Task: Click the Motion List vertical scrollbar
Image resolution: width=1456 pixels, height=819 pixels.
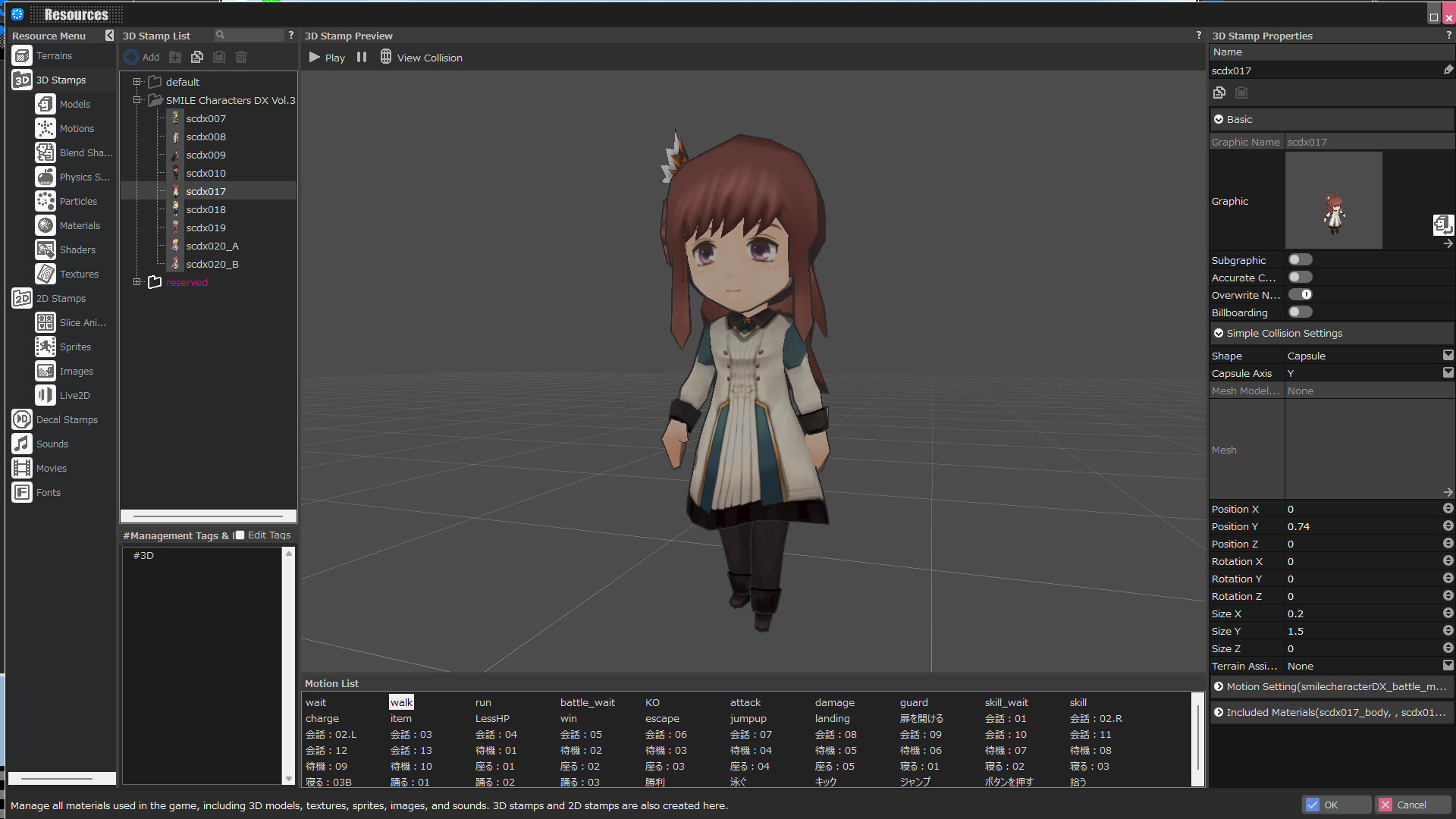Action: point(1198,739)
